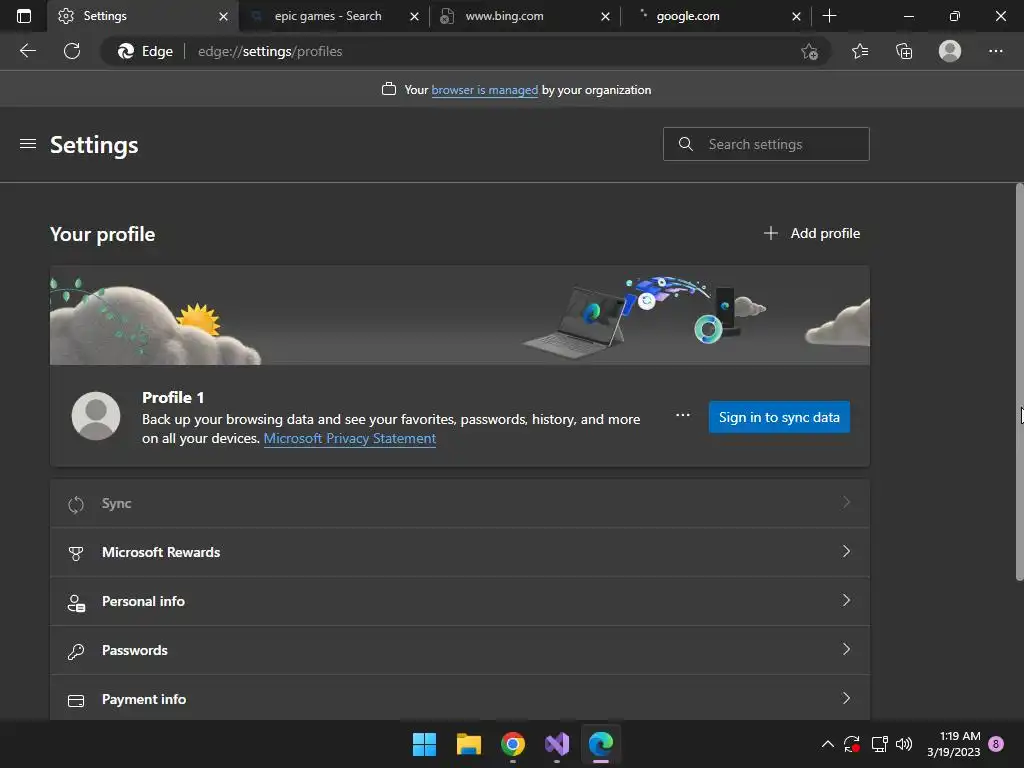Open the volume control in tray
This screenshot has height=768, width=1024.
(x=904, y=744)
